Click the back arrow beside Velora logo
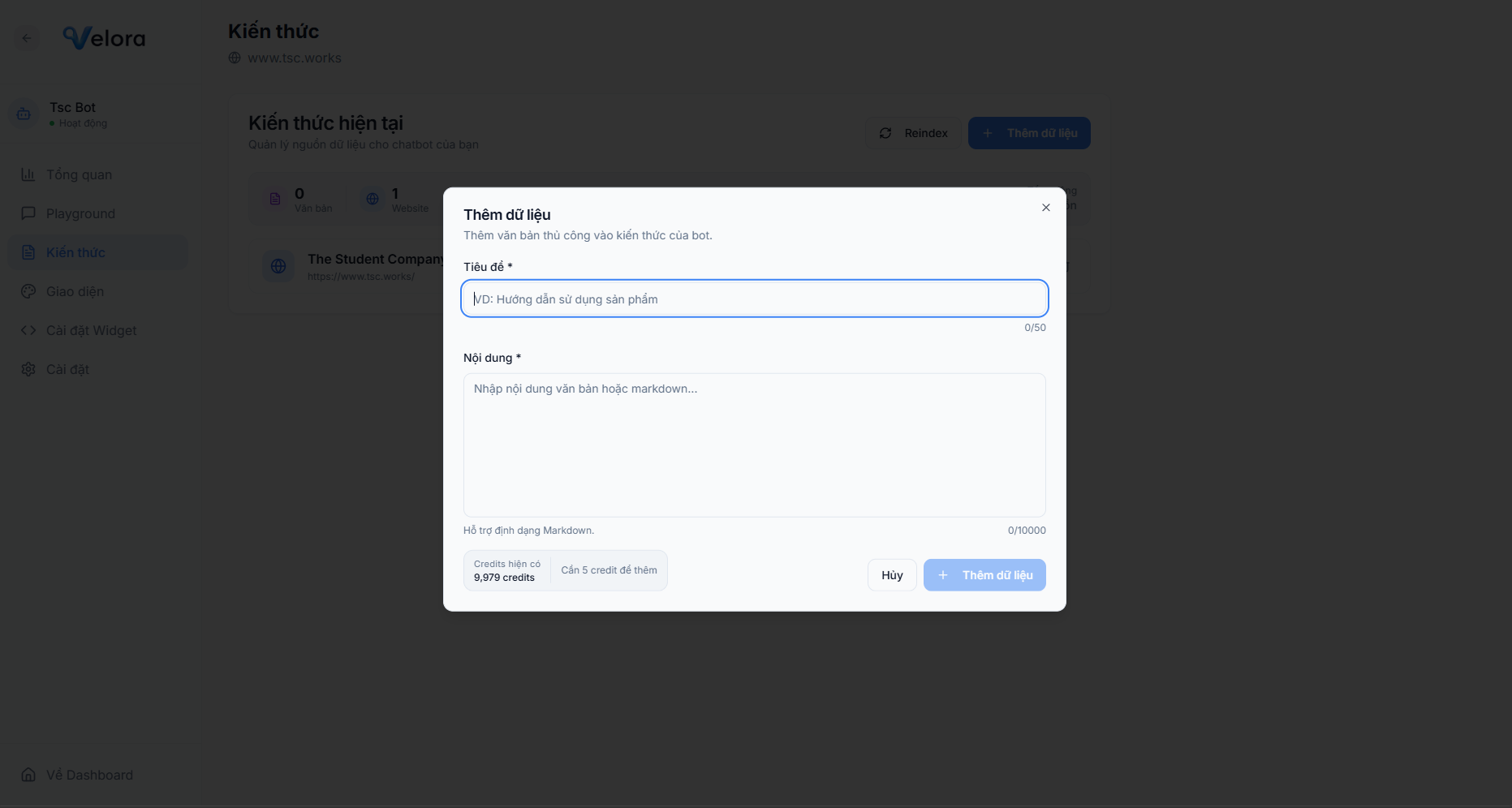This screenshot has height=808, width=1512. [27, 38]
